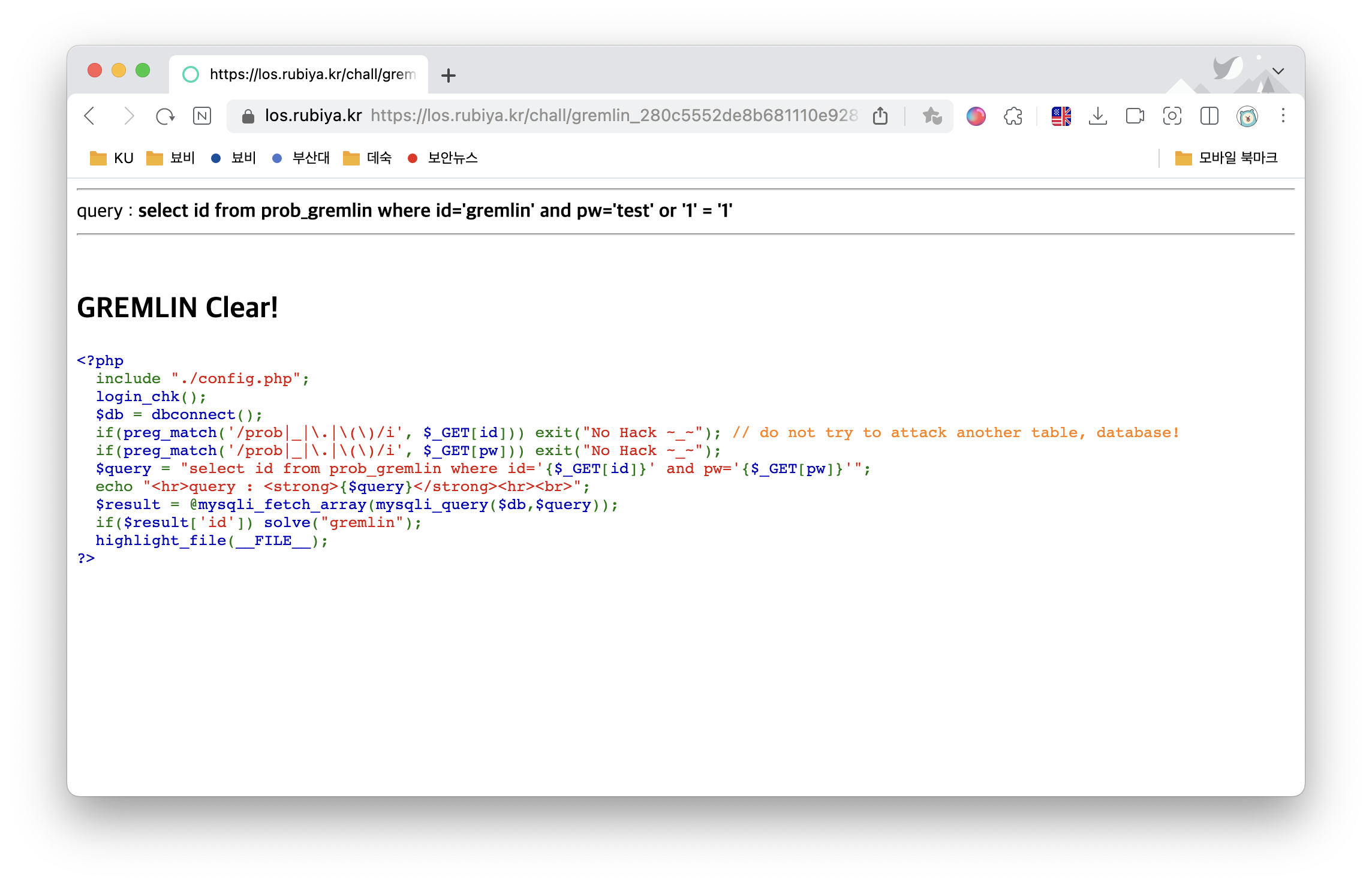Image resolution: width=1372 pixels, height=885 pixels.
Task: Open the three-dot browser menu
Action: pyautogui.click(x=1283, y=116)
